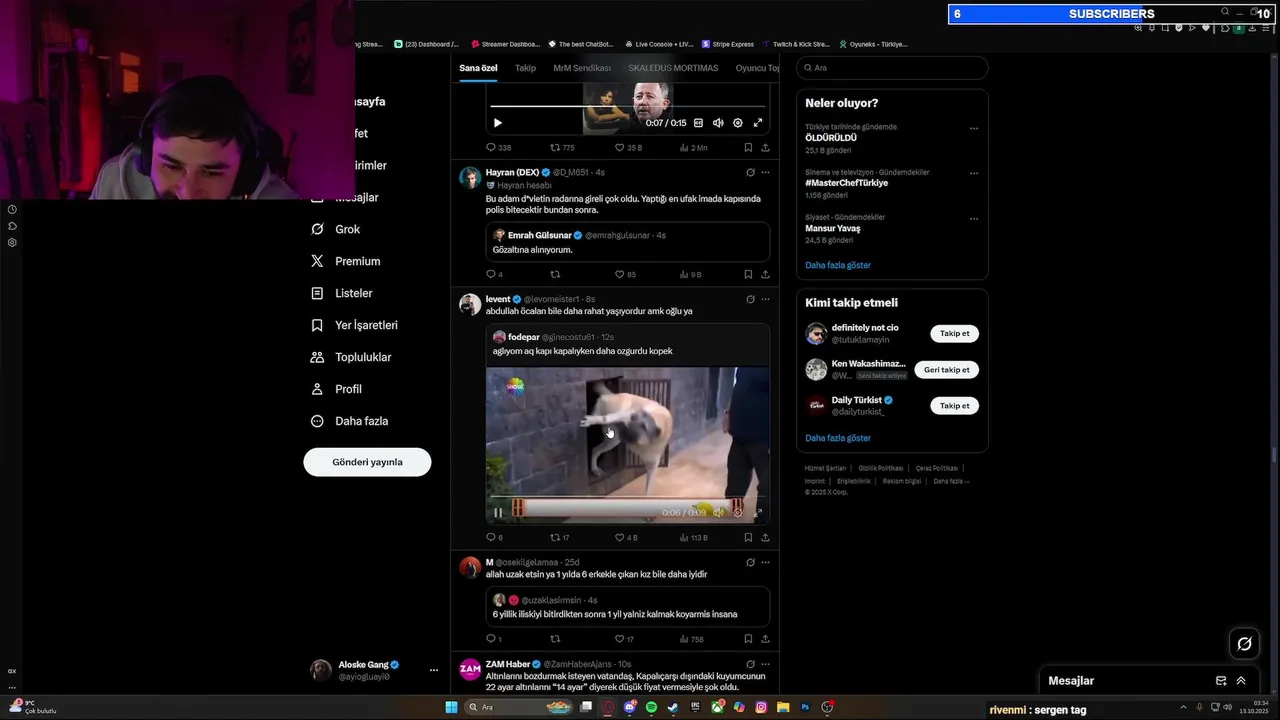The height and width of the screenshot is (720, 1280).
Task: Expand the Mesajlar panel
Action: 1241,681
